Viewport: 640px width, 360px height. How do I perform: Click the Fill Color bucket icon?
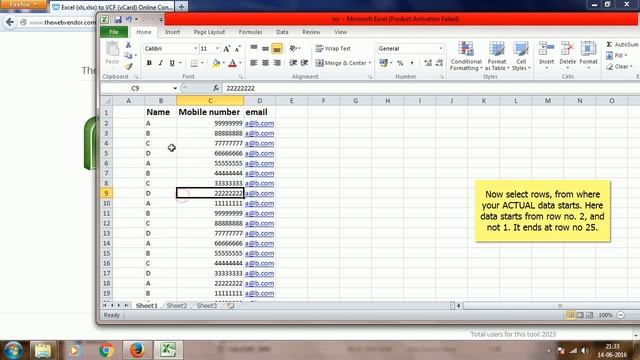[x=216, y=63]
